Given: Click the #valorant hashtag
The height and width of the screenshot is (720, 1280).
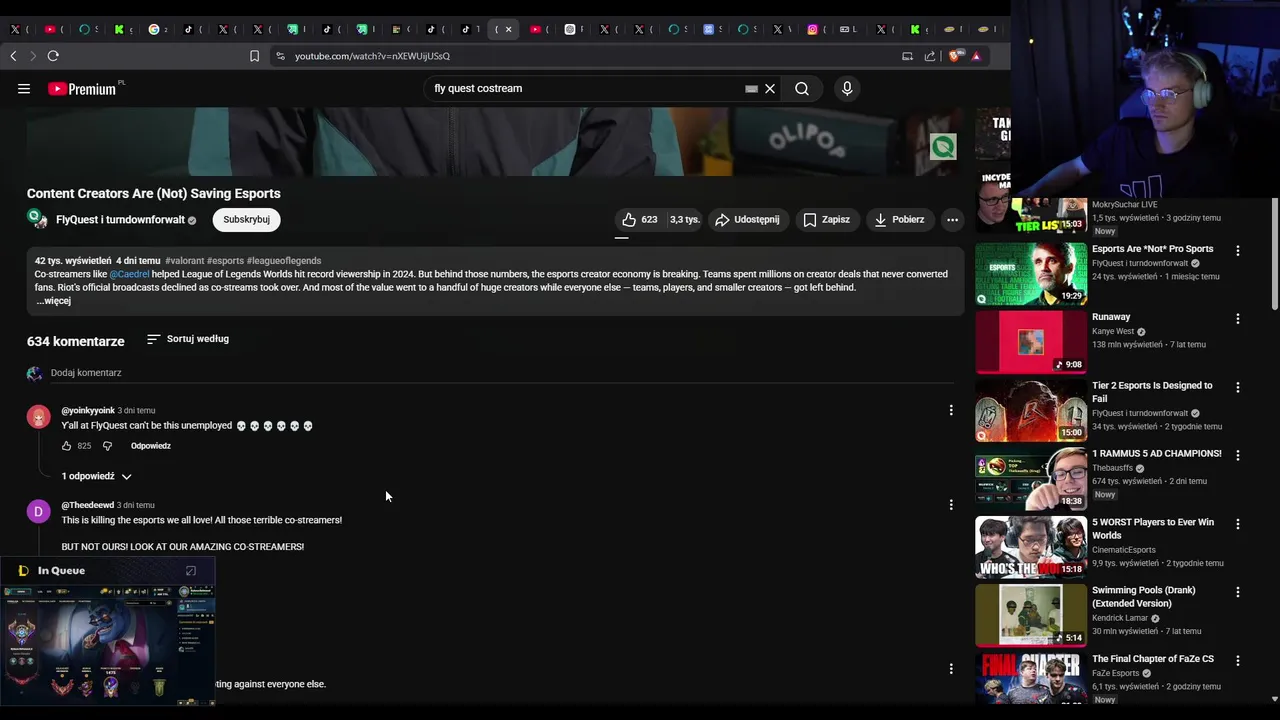Looking at the screenshot, I should (184, 261).
